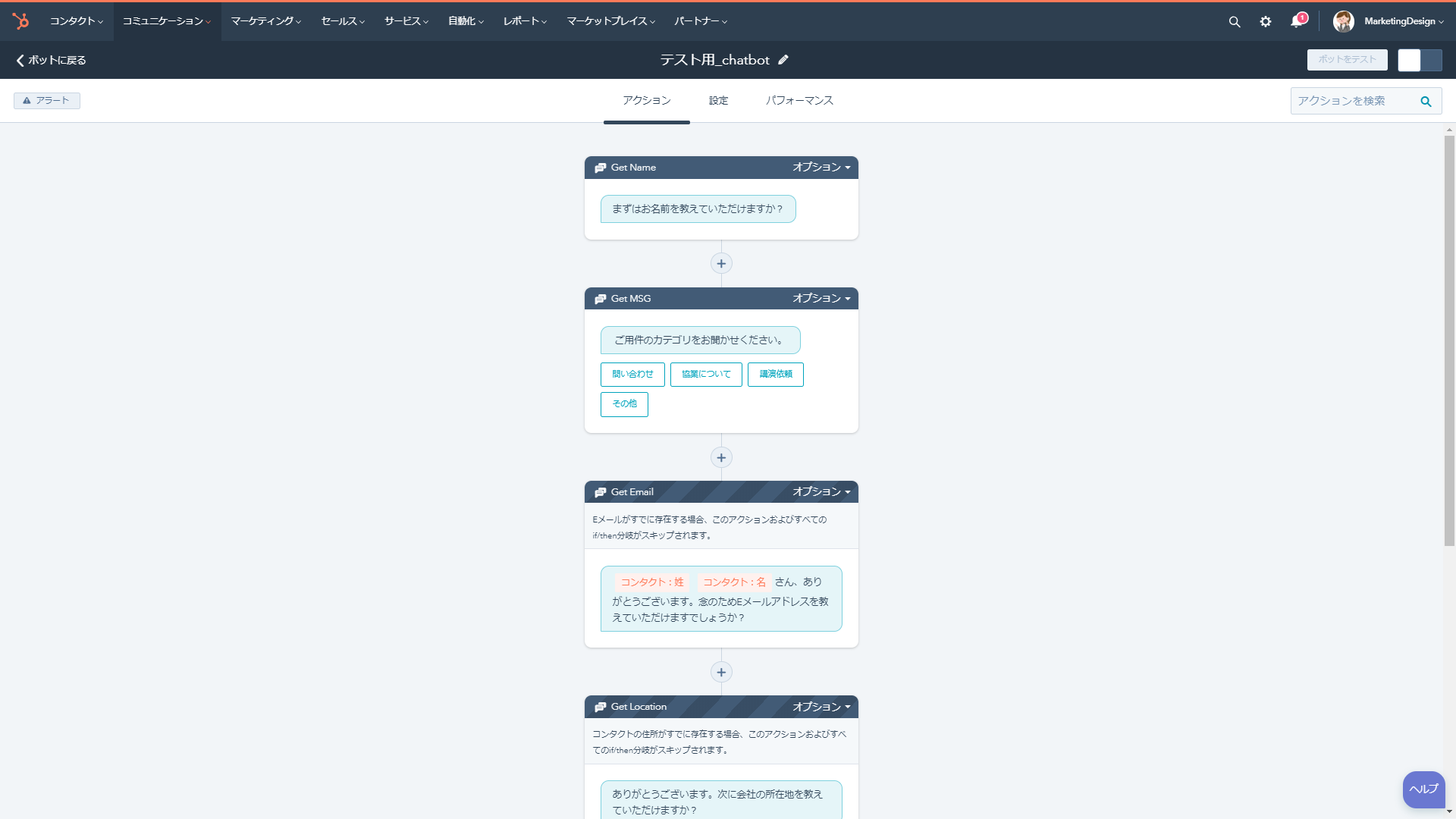Expand オプション on Get Email block
Viewport: 1456px width, 819px height.
821,492
